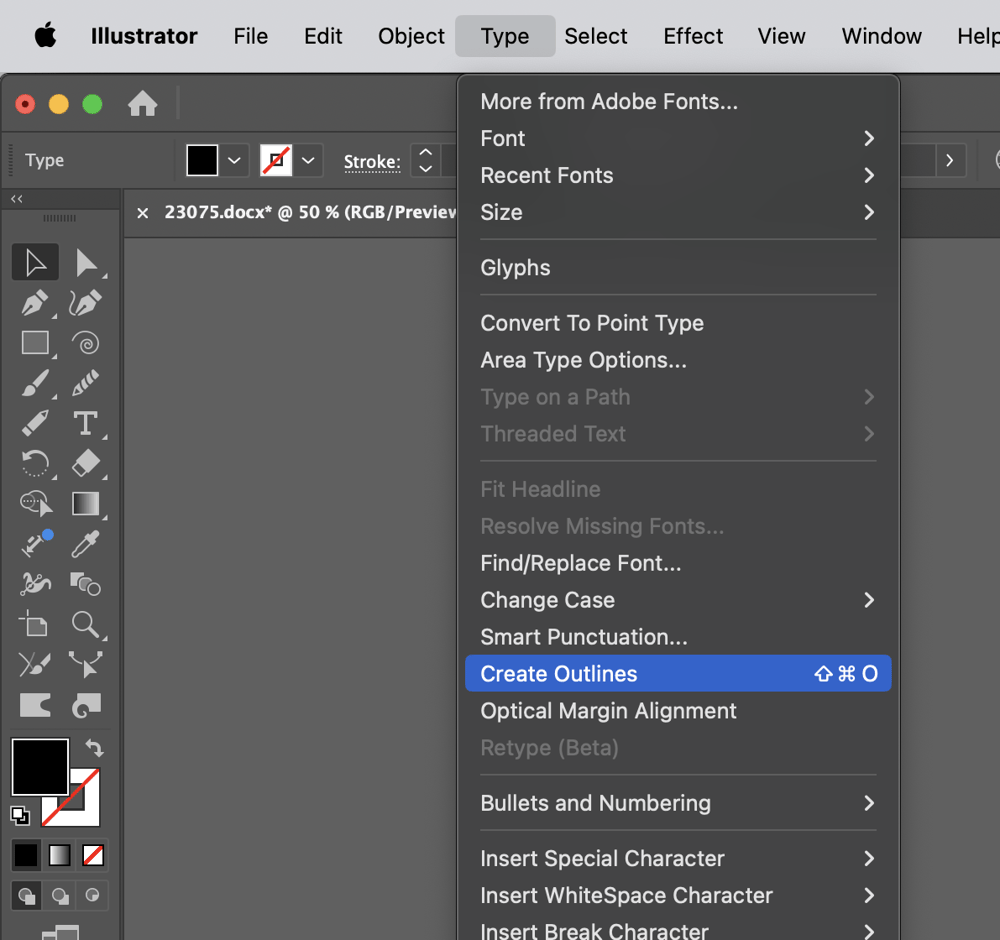This screenshot has height=940, width=1000.
Task: Expand the Recent Fonts submenu
Action: point(678,175)
